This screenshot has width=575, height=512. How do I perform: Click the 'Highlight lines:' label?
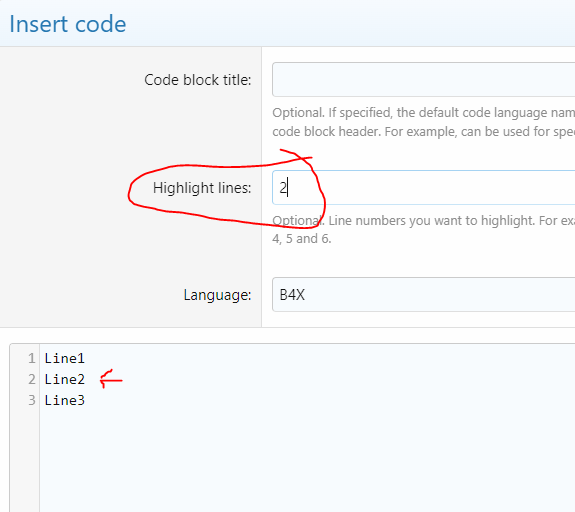[202, 188]
